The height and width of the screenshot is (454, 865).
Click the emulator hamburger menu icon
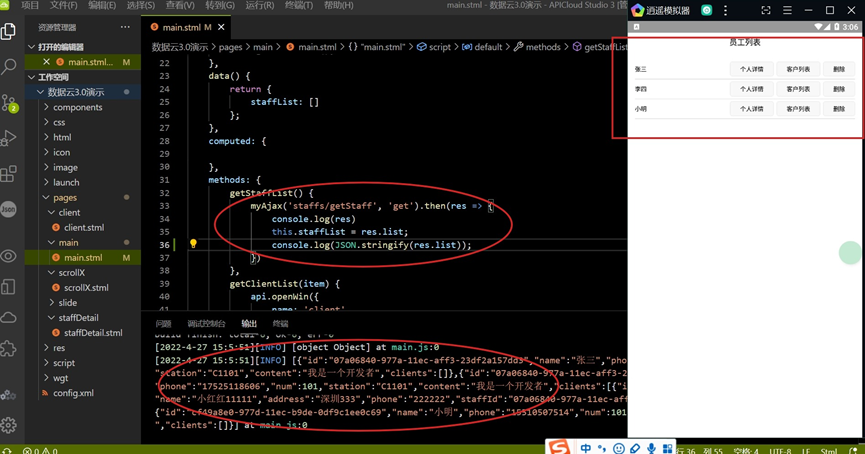[x=787, y=10]
